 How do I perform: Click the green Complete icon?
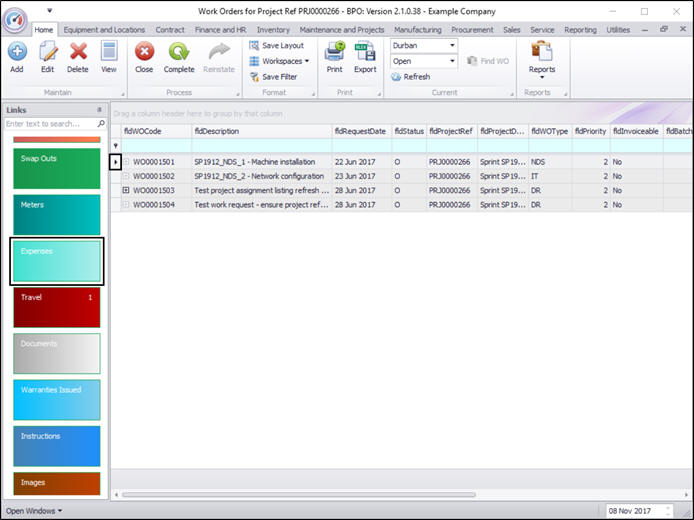coord(179,52)
